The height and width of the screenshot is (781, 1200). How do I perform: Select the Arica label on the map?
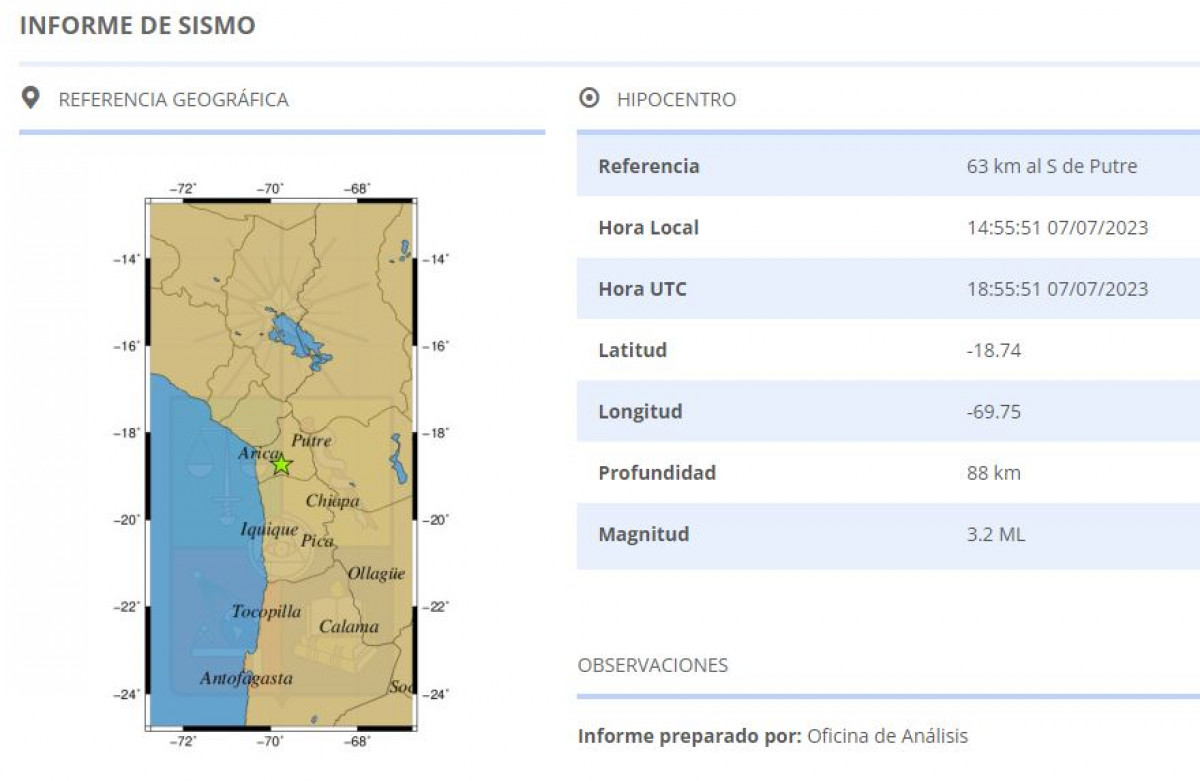[259, 454]
